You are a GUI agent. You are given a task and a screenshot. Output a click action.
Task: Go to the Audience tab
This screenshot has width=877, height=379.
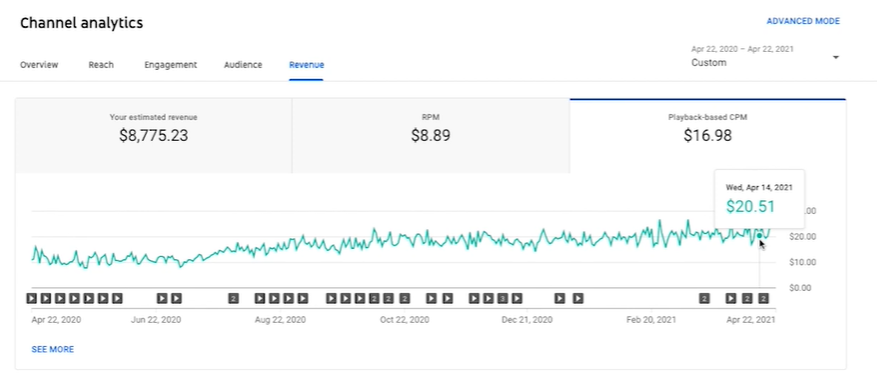pyautogui.click(x=243, y=65)
